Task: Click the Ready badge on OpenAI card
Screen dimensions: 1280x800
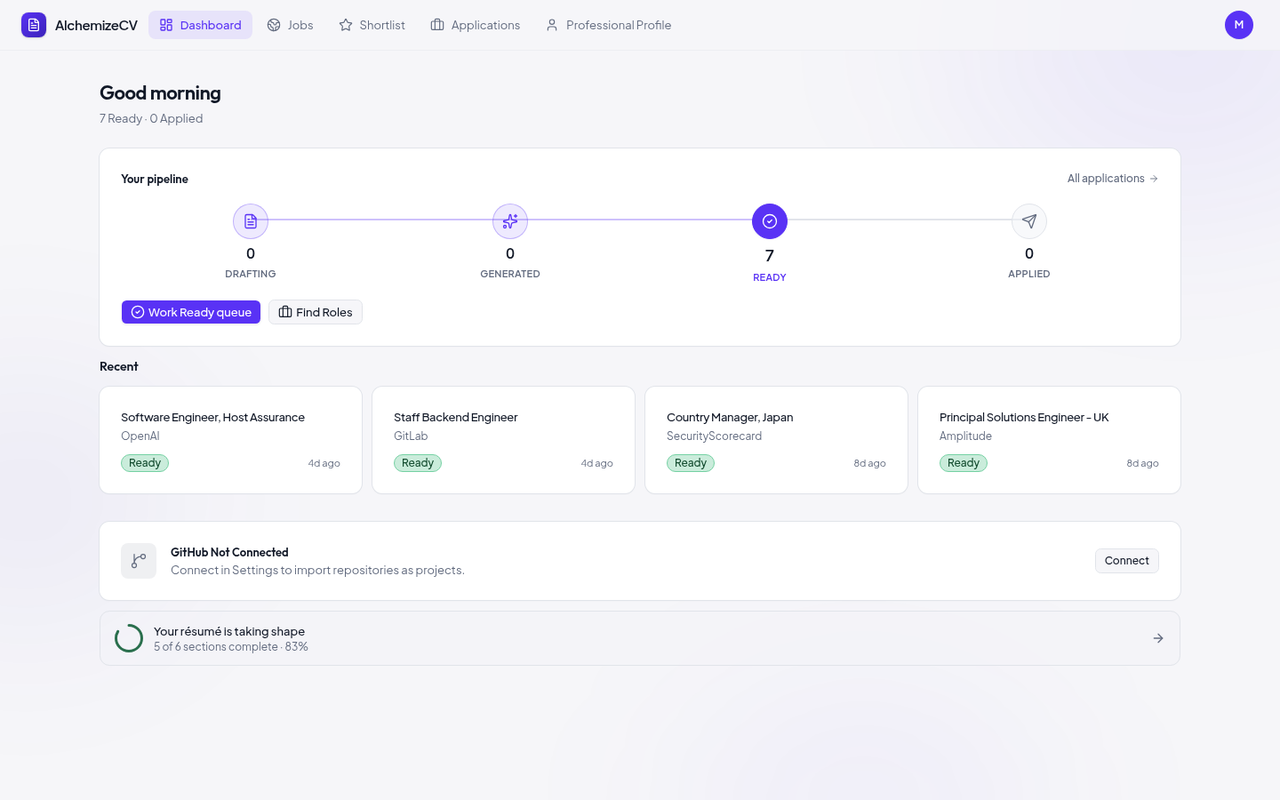Action: pos(145,463)
